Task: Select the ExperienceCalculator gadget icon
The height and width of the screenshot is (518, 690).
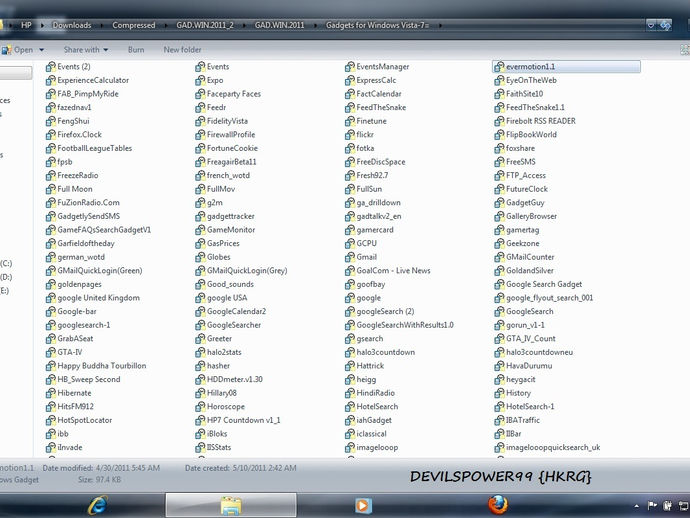Action: pos(51,80)
